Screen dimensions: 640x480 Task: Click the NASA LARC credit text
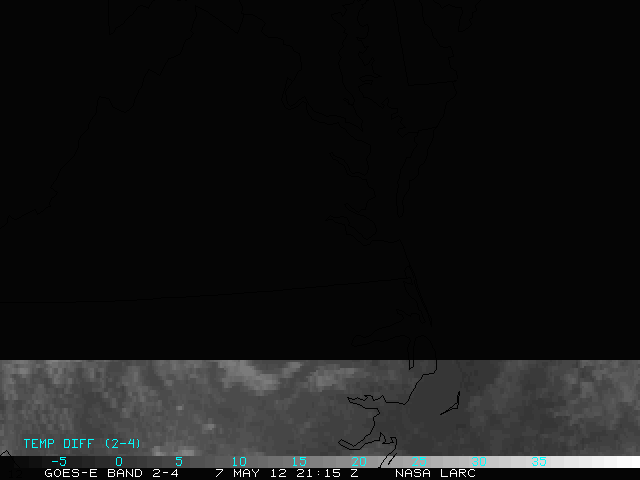point(435,473)
